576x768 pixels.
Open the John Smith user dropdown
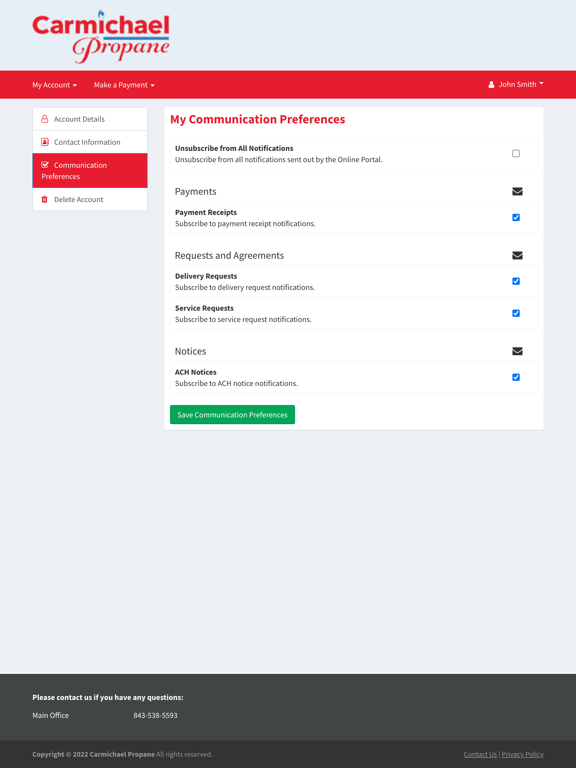click(516, 84)
